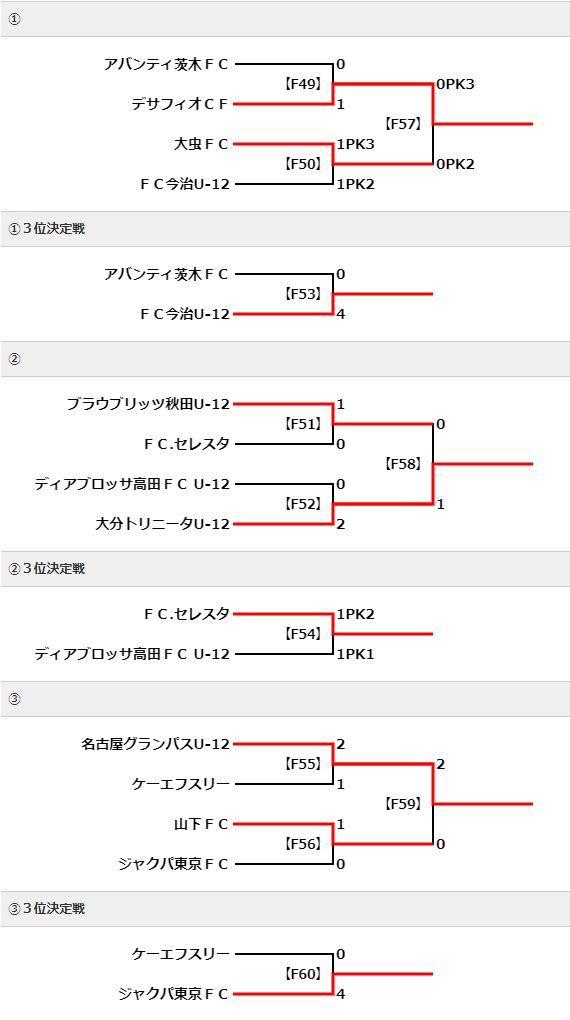
Task: Click match label F56
Action: (303, 844)
